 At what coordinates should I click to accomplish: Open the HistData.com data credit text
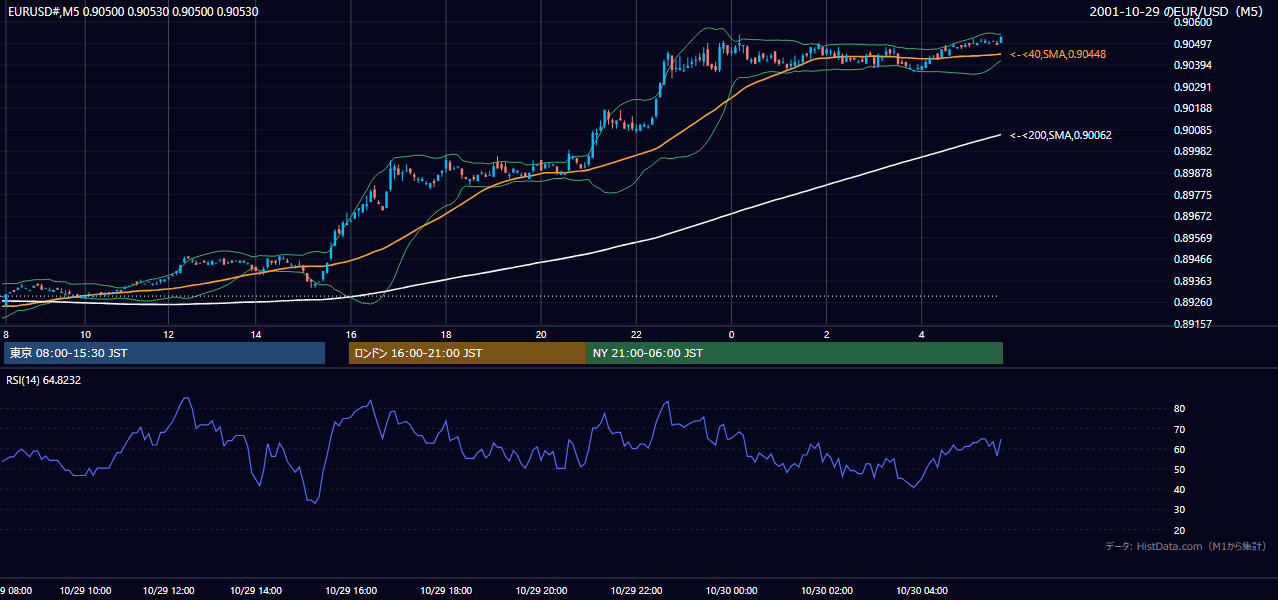pyautogui.click(x=1186, y=546)
